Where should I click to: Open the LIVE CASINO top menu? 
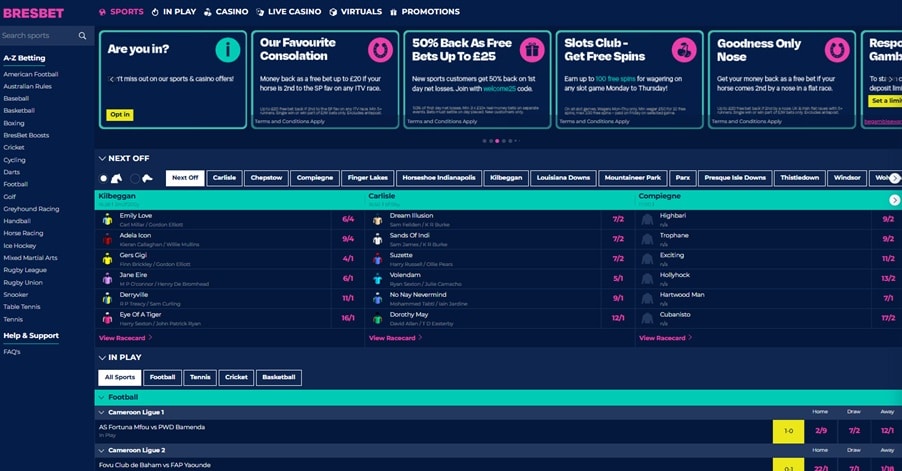coord(288,12)
